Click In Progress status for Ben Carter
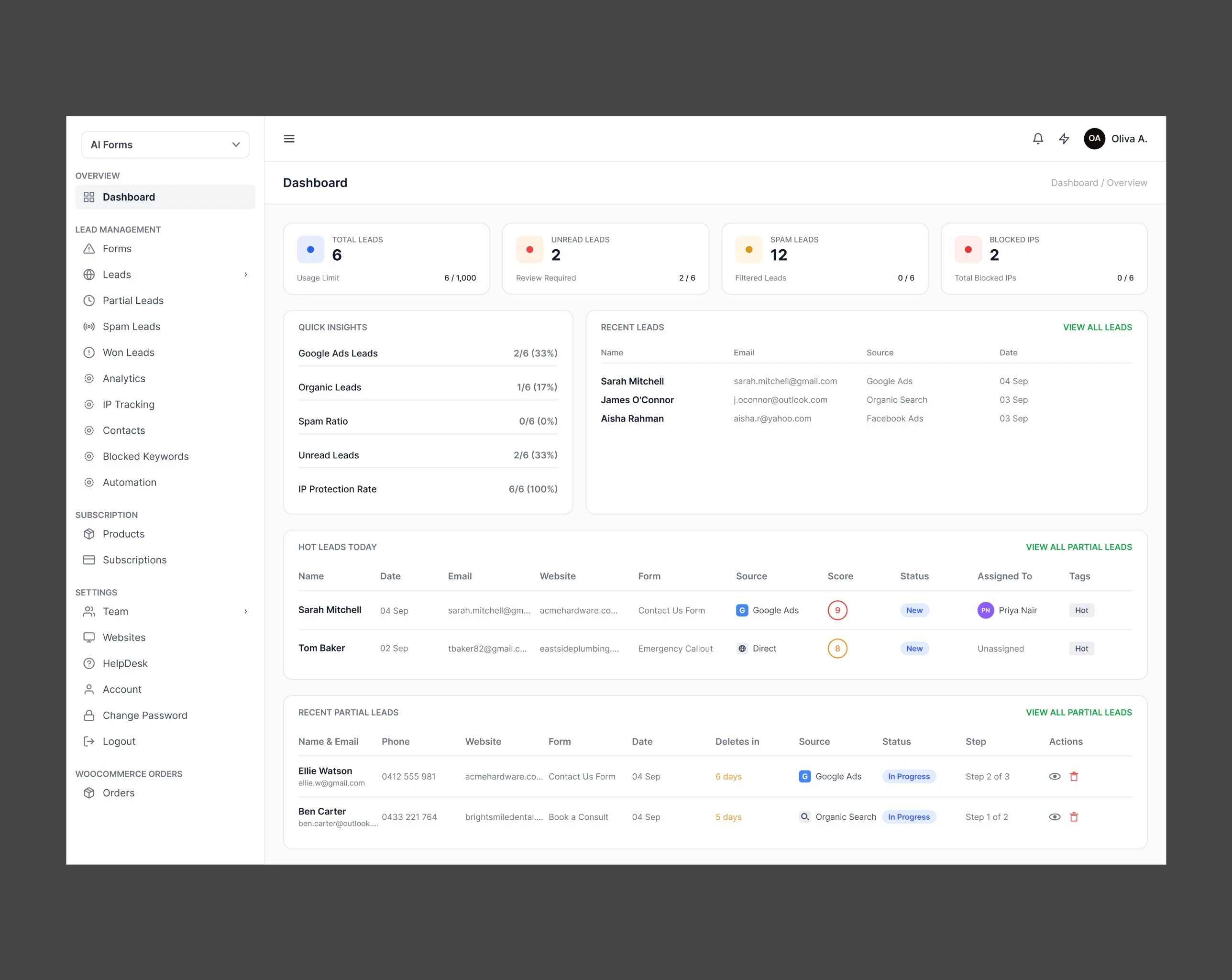The width and height of the screenshot is (1232, 980). pos(909,817)
